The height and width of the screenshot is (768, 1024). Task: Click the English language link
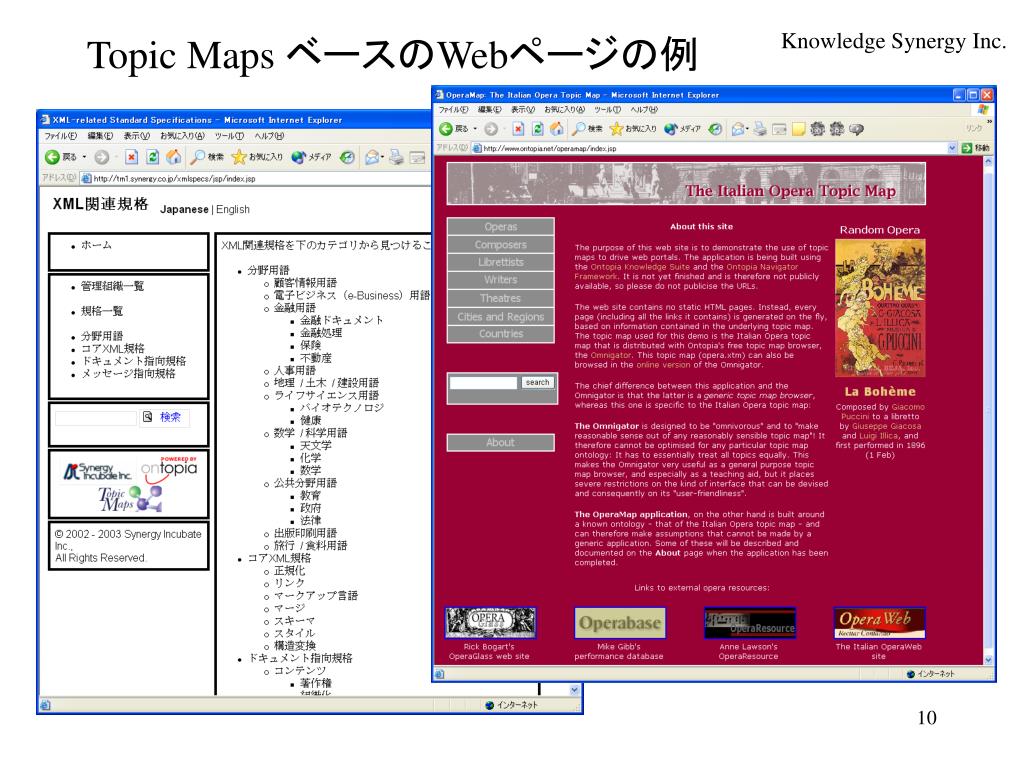[232, 210]
